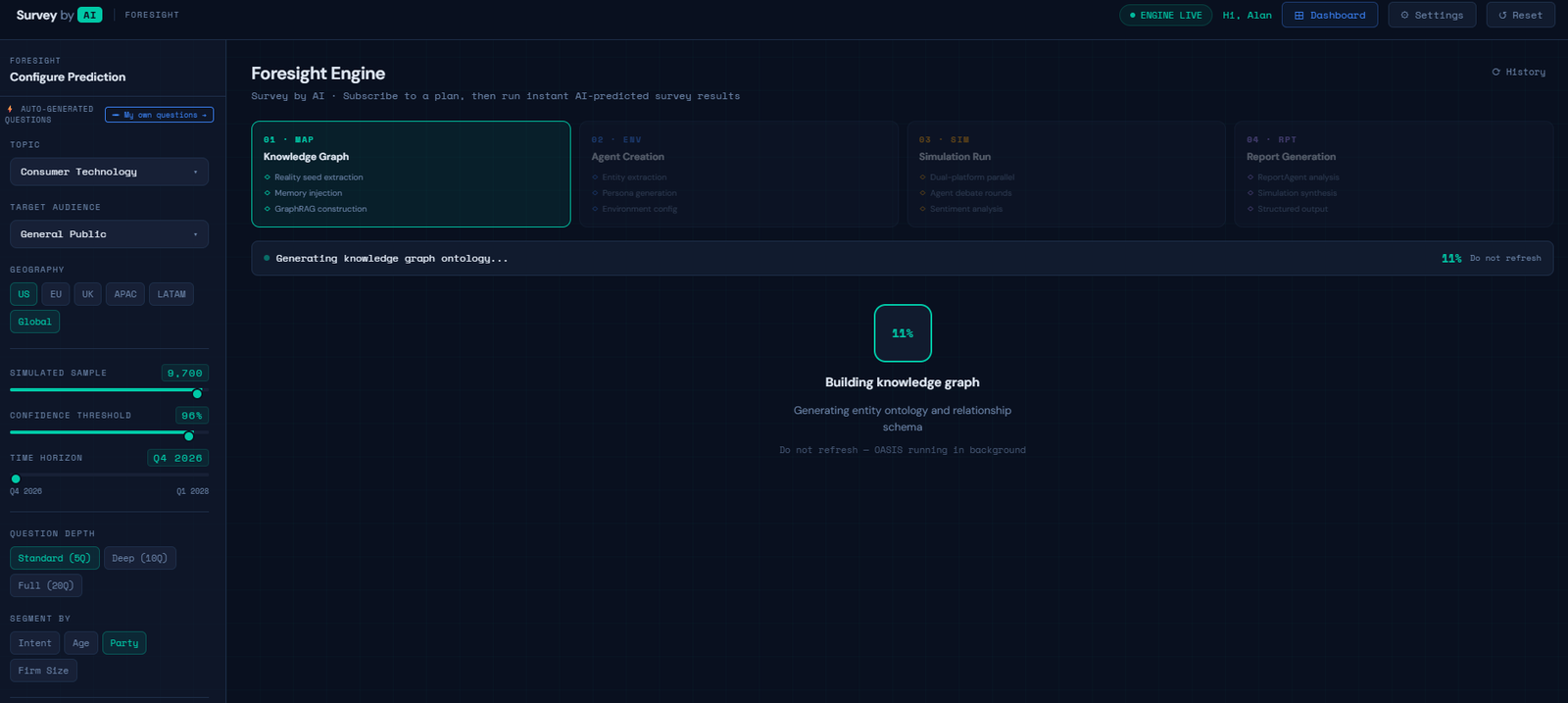
Task: Select Standard (50) question depth
Action: (x=55, y=558)
